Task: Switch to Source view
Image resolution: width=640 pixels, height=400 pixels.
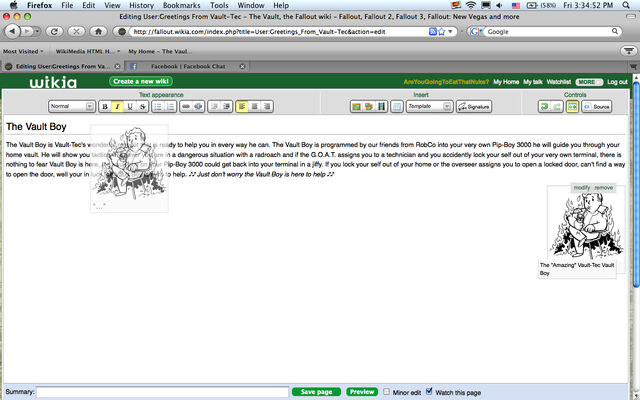Action: [x=597, y=107]
